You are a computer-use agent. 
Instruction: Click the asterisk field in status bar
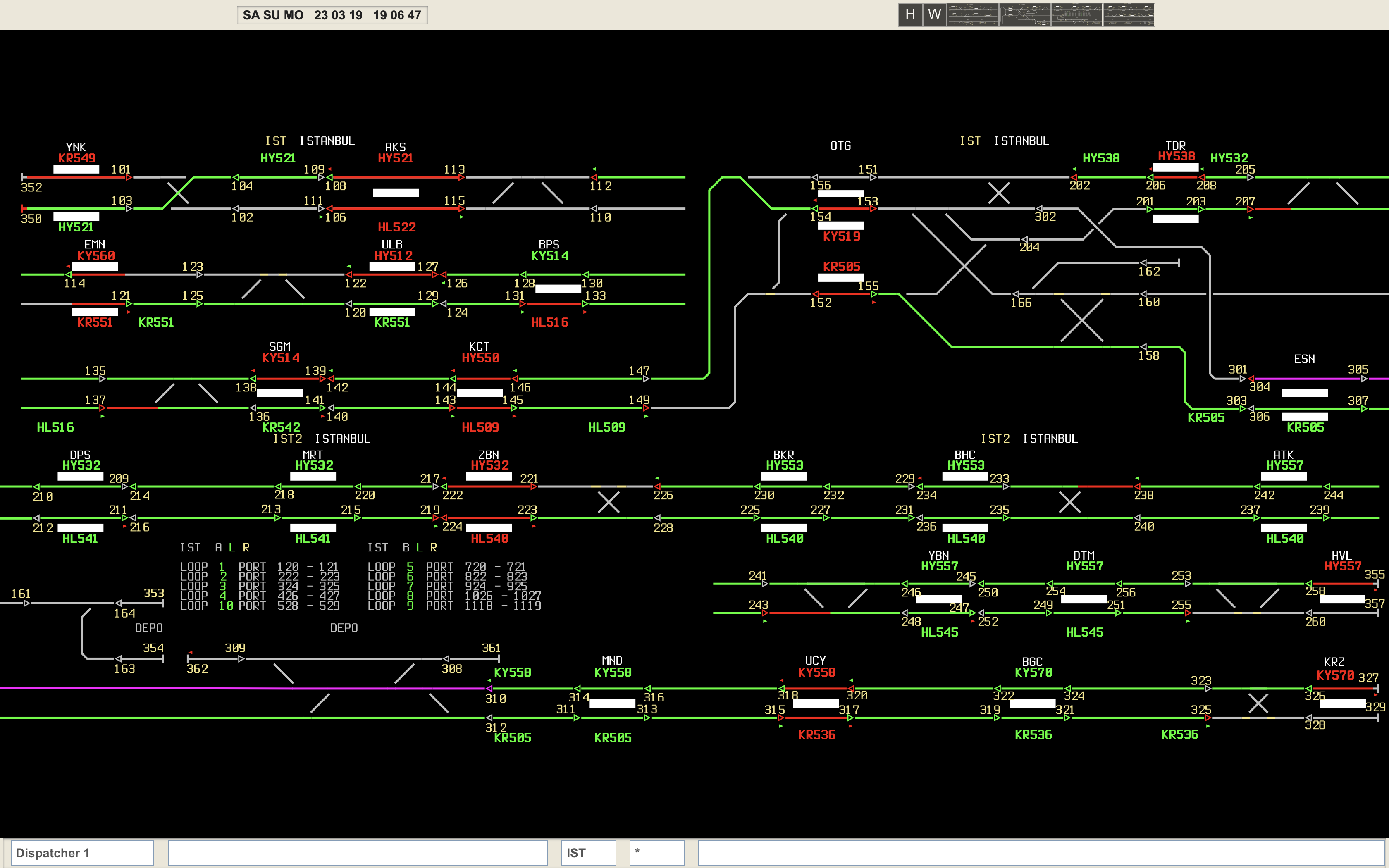(656, 852)
